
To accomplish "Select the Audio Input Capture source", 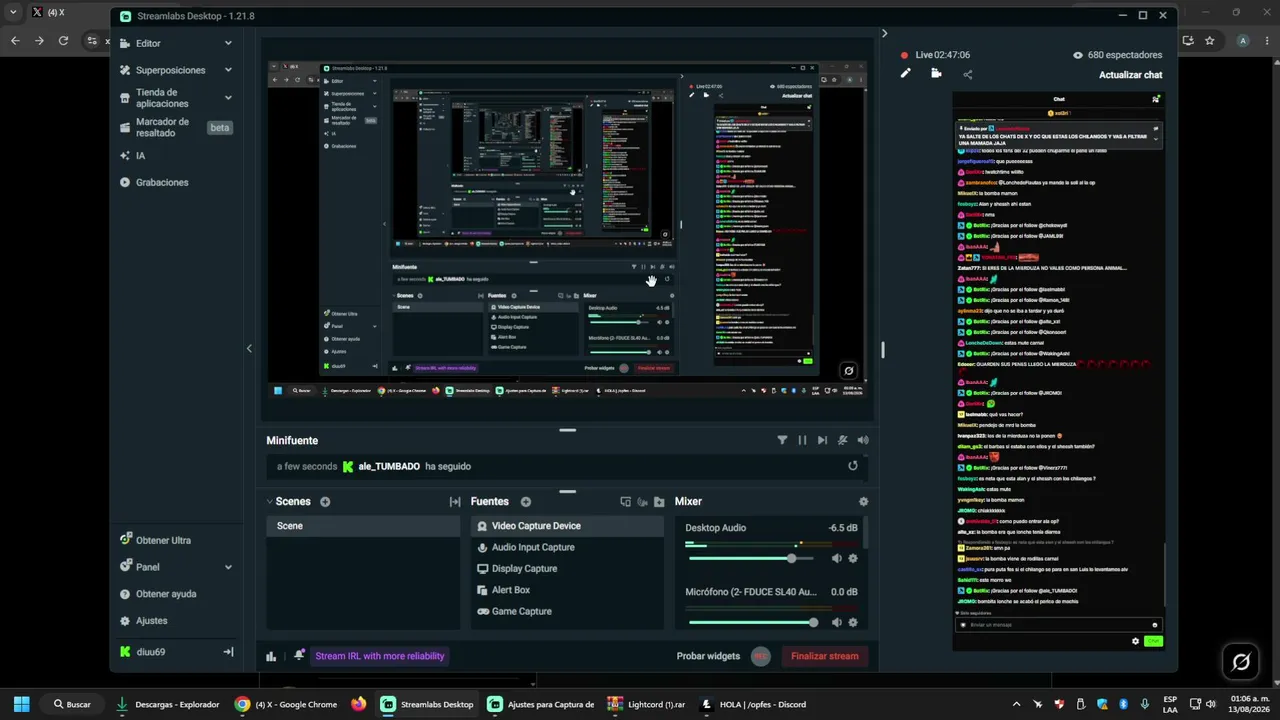I will click(567, 547).
